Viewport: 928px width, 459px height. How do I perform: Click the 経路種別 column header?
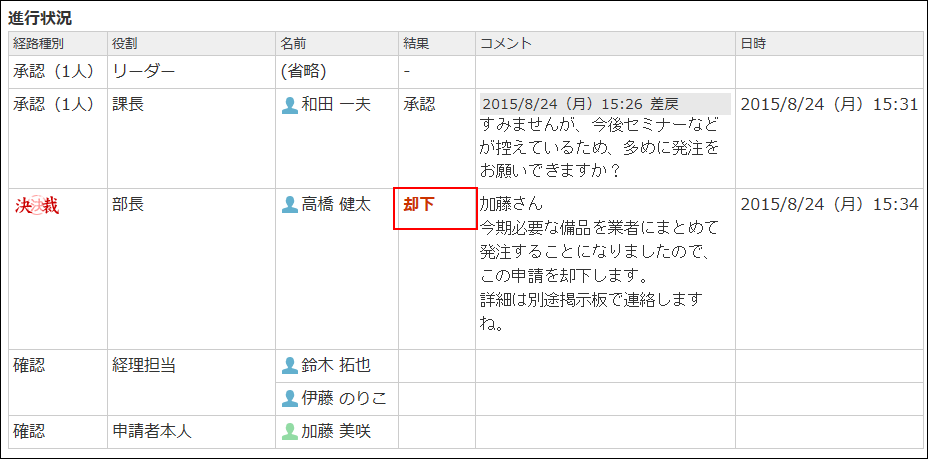click(x=39, y=44)
